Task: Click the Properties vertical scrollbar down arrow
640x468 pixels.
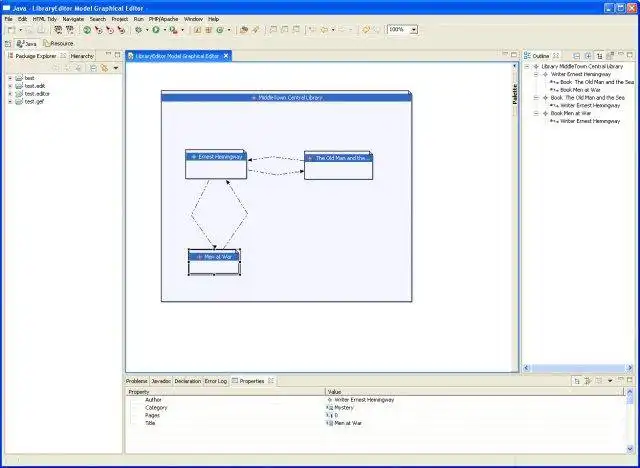Action: 629,449
